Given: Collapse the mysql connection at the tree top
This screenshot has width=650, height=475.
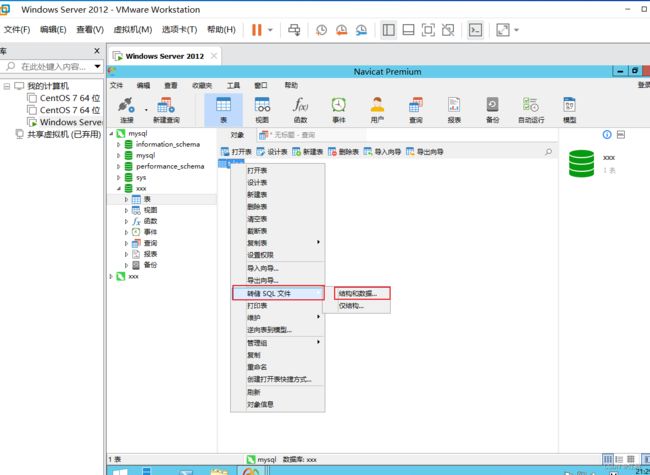Looking at the screenshot, I should [111, 133].
